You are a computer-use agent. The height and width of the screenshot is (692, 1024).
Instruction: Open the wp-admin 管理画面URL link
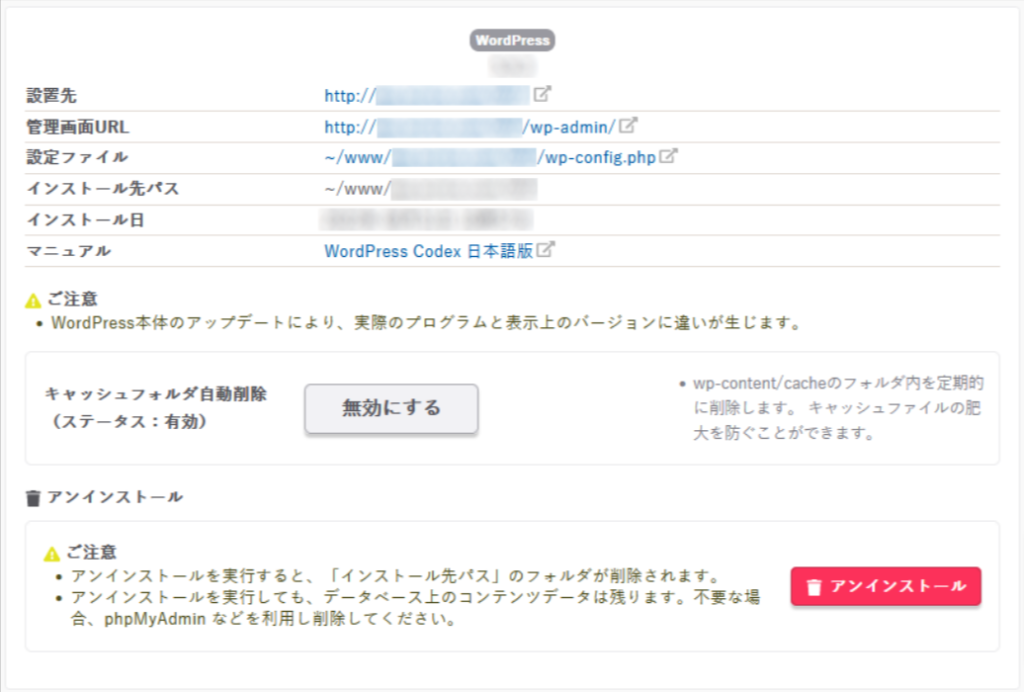coord(470,127)
